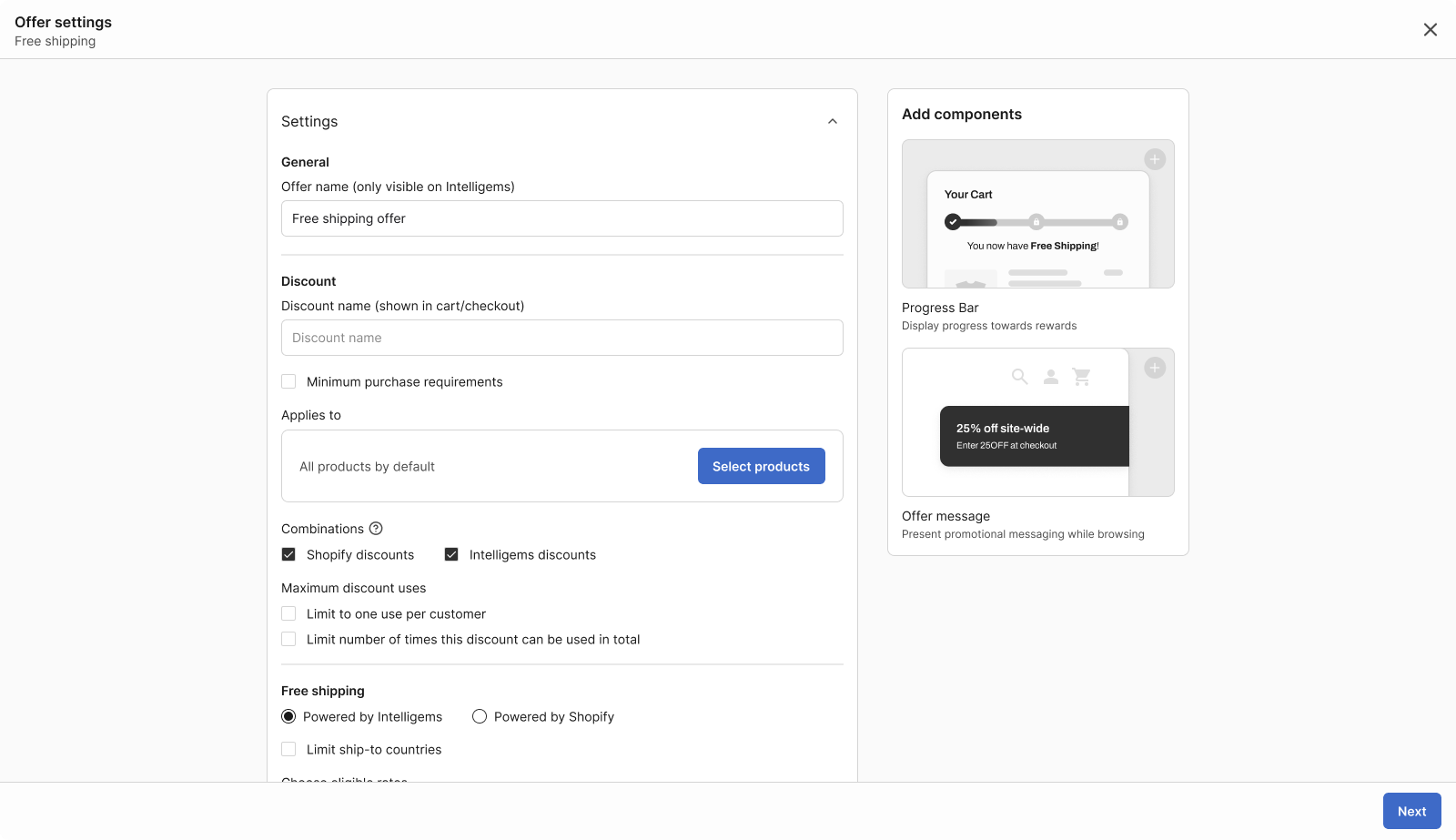The height and width of the screenshot is (840, 1456).
Task: Select Powered by Intelligems radio option
Action: (288, 717)
